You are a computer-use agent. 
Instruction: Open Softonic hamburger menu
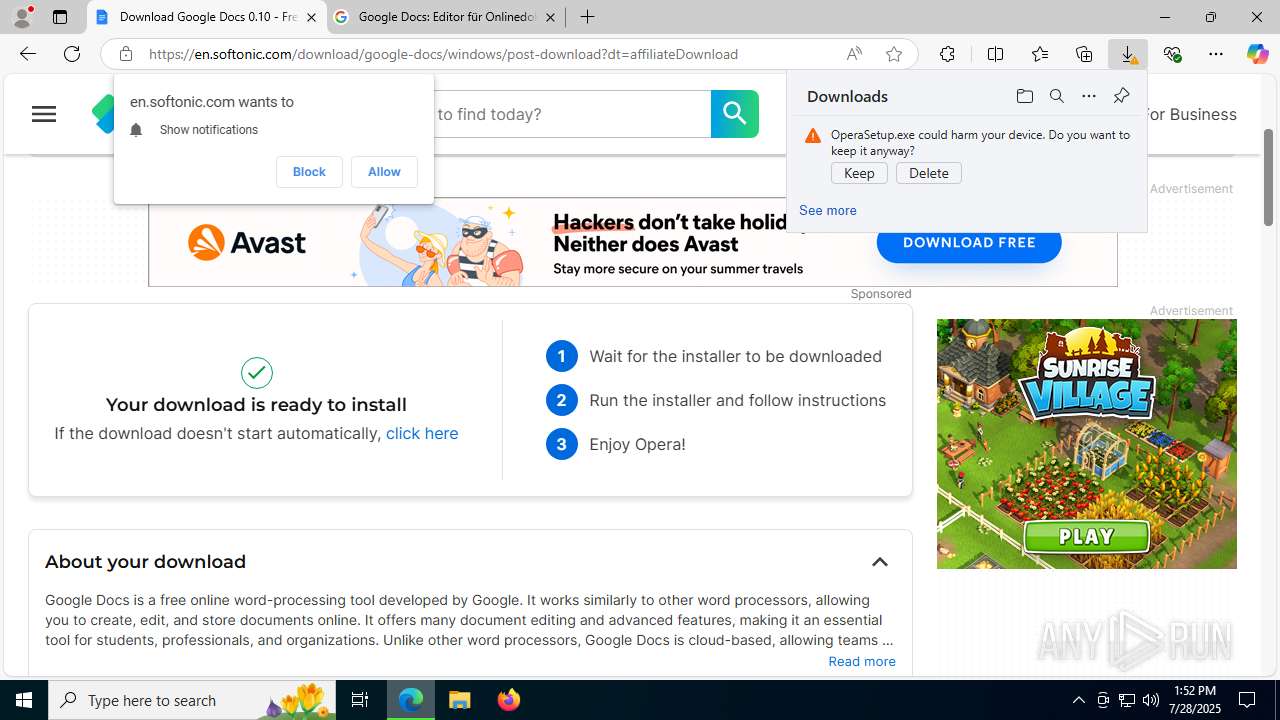point(44,114)
